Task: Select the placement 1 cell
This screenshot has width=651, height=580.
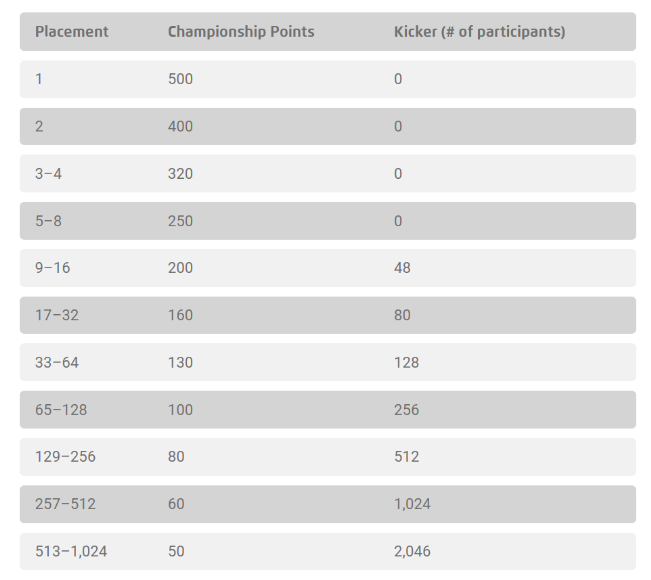Action: (39, 79)
